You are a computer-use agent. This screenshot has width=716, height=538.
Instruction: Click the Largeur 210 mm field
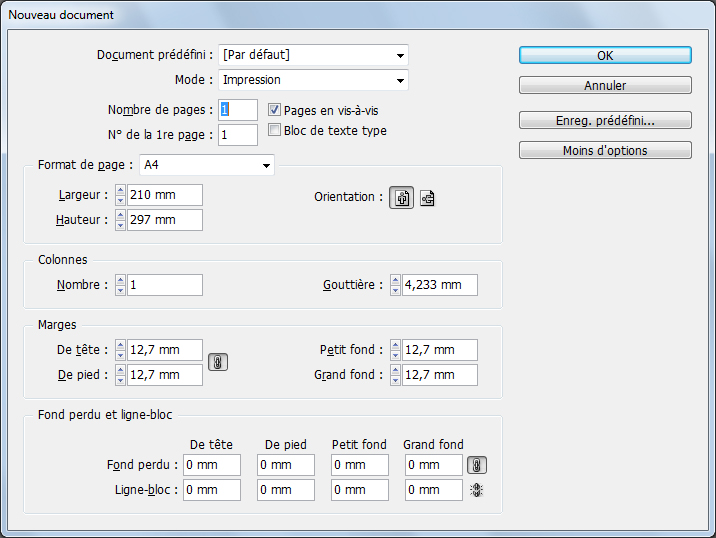pyautogui.click(x=165, y=195)
